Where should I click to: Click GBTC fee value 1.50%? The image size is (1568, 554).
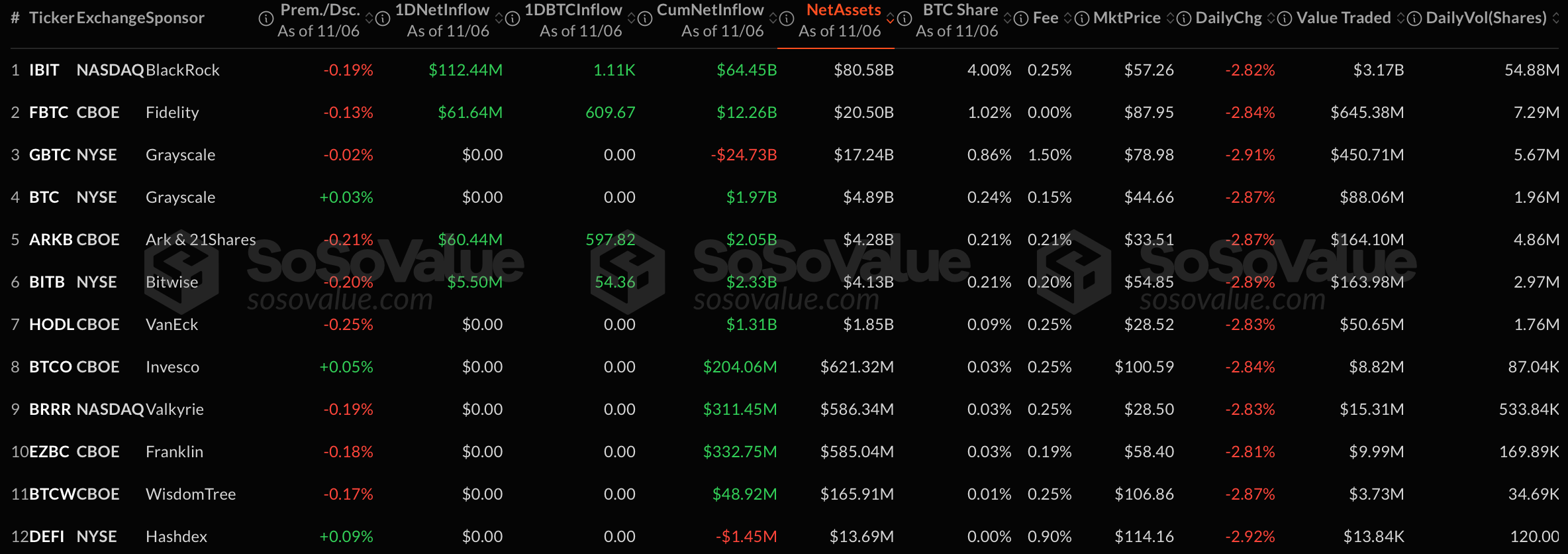(x=1050, y=154)
